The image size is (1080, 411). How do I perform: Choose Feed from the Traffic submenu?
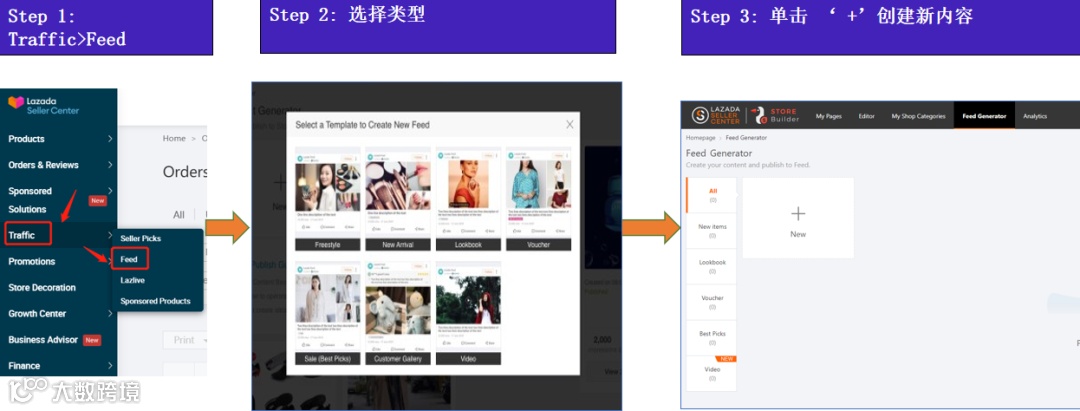click(x=129, y=260)
